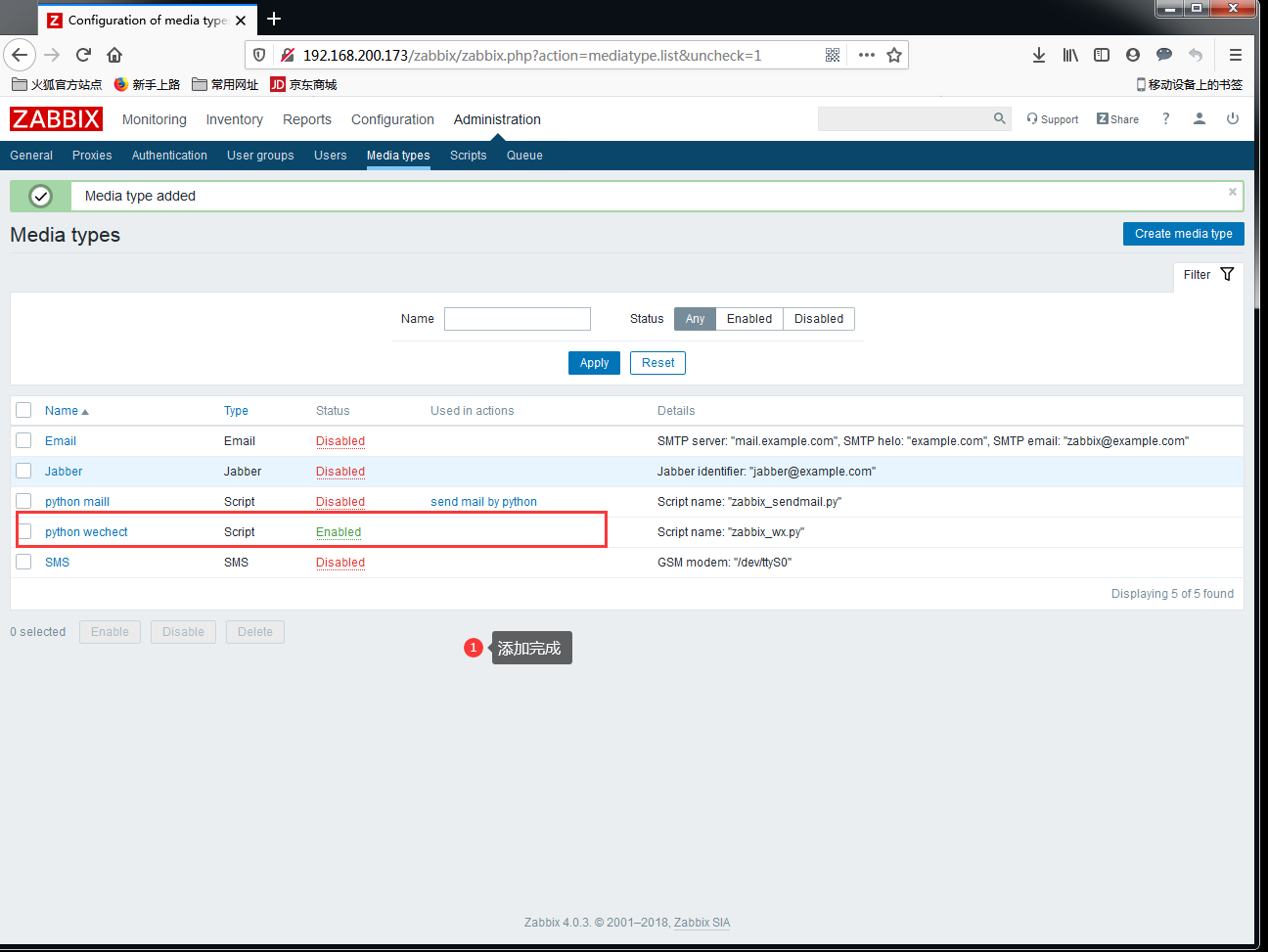The height and width of the screenshot is (952, 1268).
Task: Click the Zabbix logo
Action: click(x=56, y=119)
